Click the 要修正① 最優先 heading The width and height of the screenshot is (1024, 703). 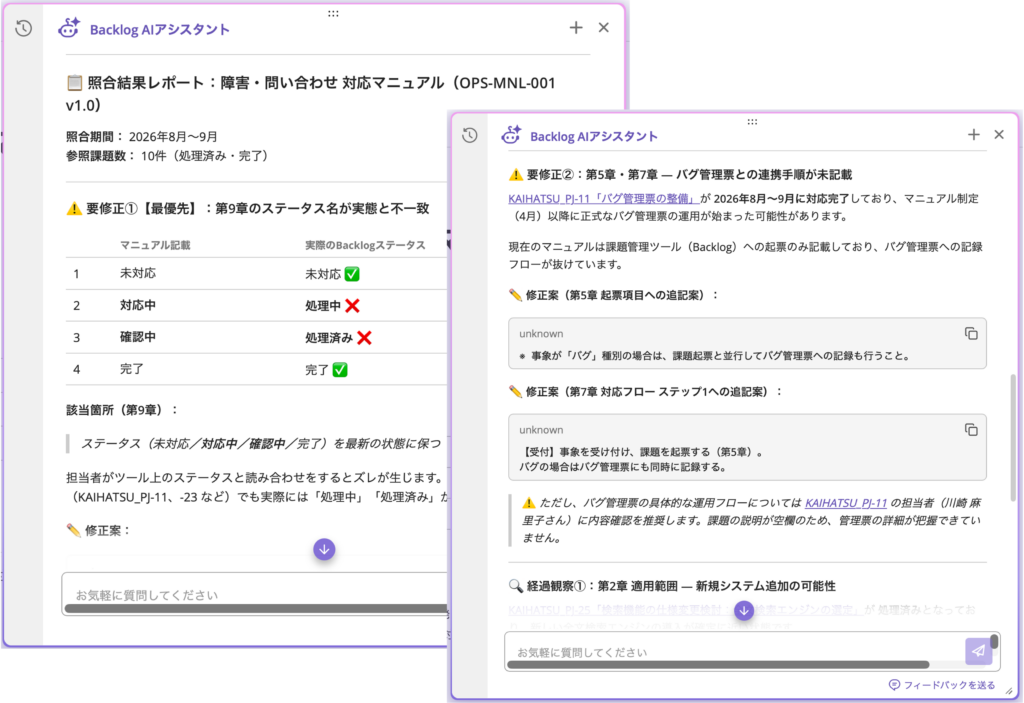coord(248,208)
